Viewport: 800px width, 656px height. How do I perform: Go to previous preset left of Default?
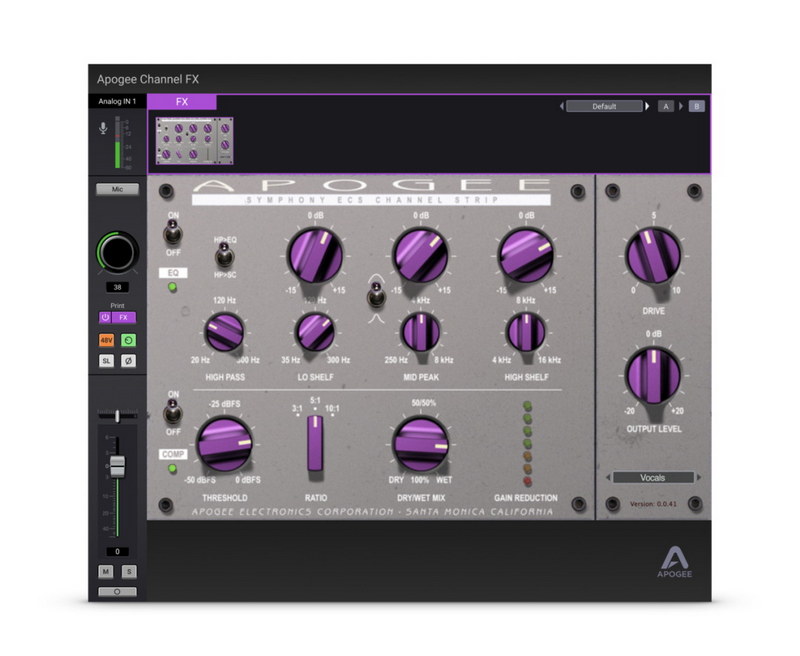(x=562, y=106)
